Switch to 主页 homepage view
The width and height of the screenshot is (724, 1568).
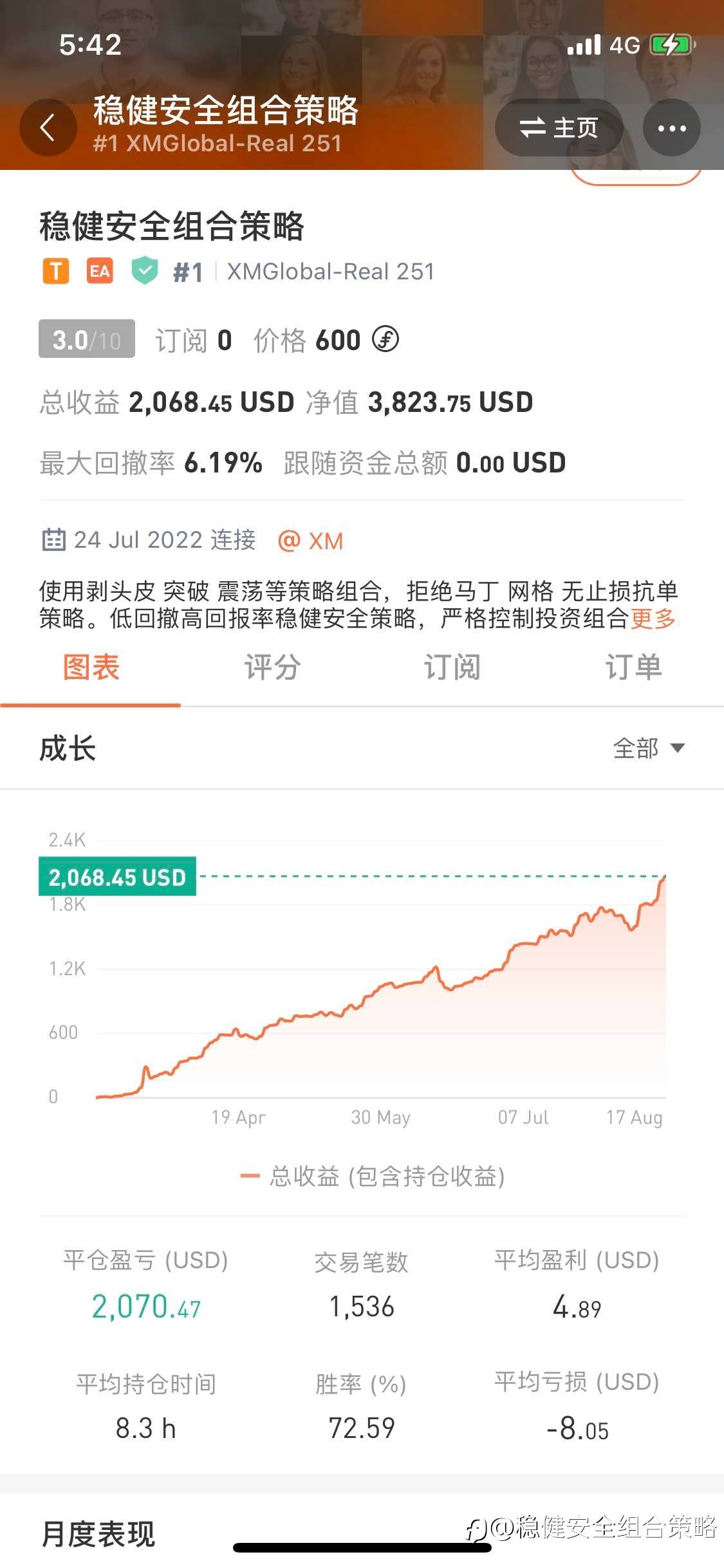559,127
